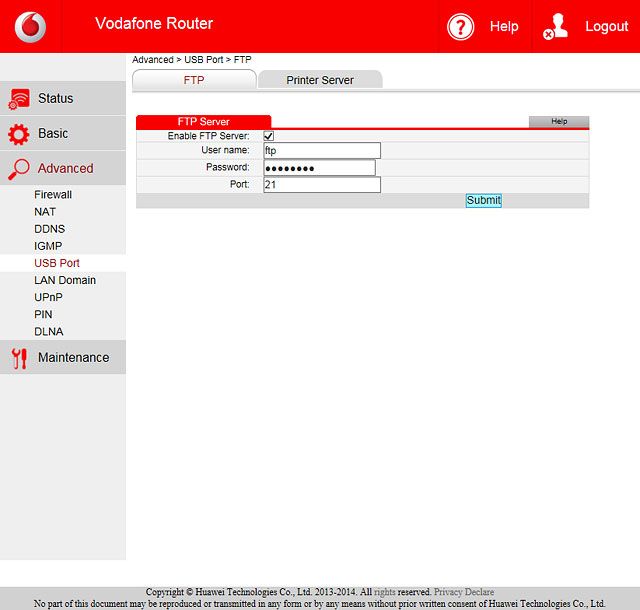
Task: Focus the Port input field
Action: 322,185
